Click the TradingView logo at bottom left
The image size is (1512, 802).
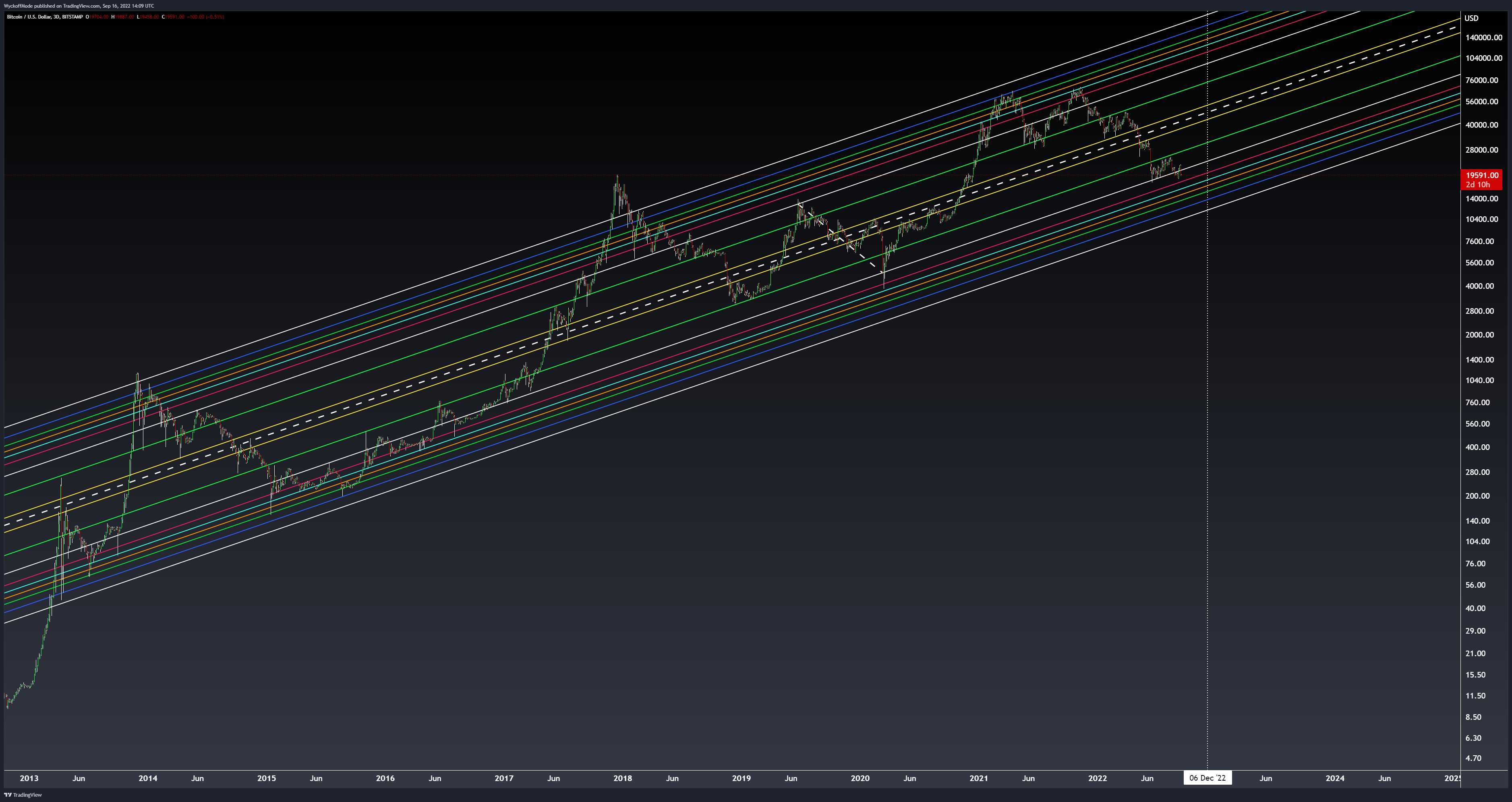[x=23, y=795]
